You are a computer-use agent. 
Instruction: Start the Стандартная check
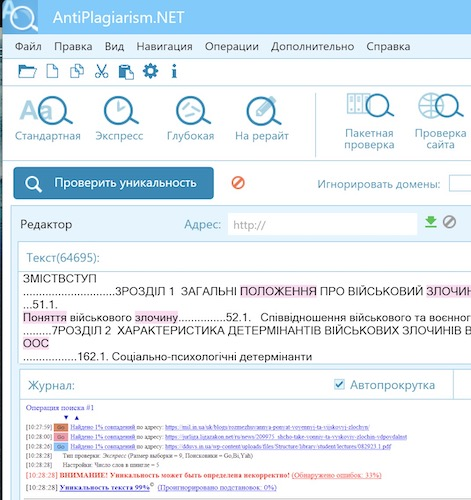pos(48,118)
